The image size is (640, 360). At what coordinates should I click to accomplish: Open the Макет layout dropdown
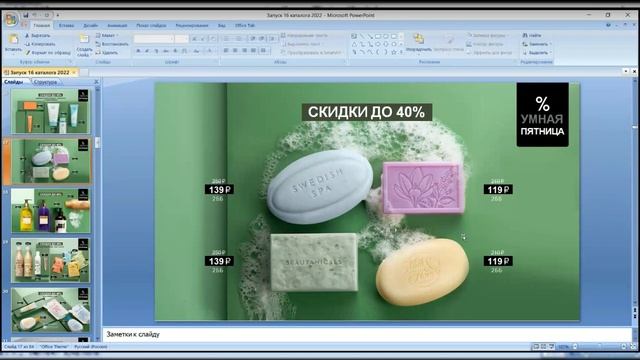(106, 36)
